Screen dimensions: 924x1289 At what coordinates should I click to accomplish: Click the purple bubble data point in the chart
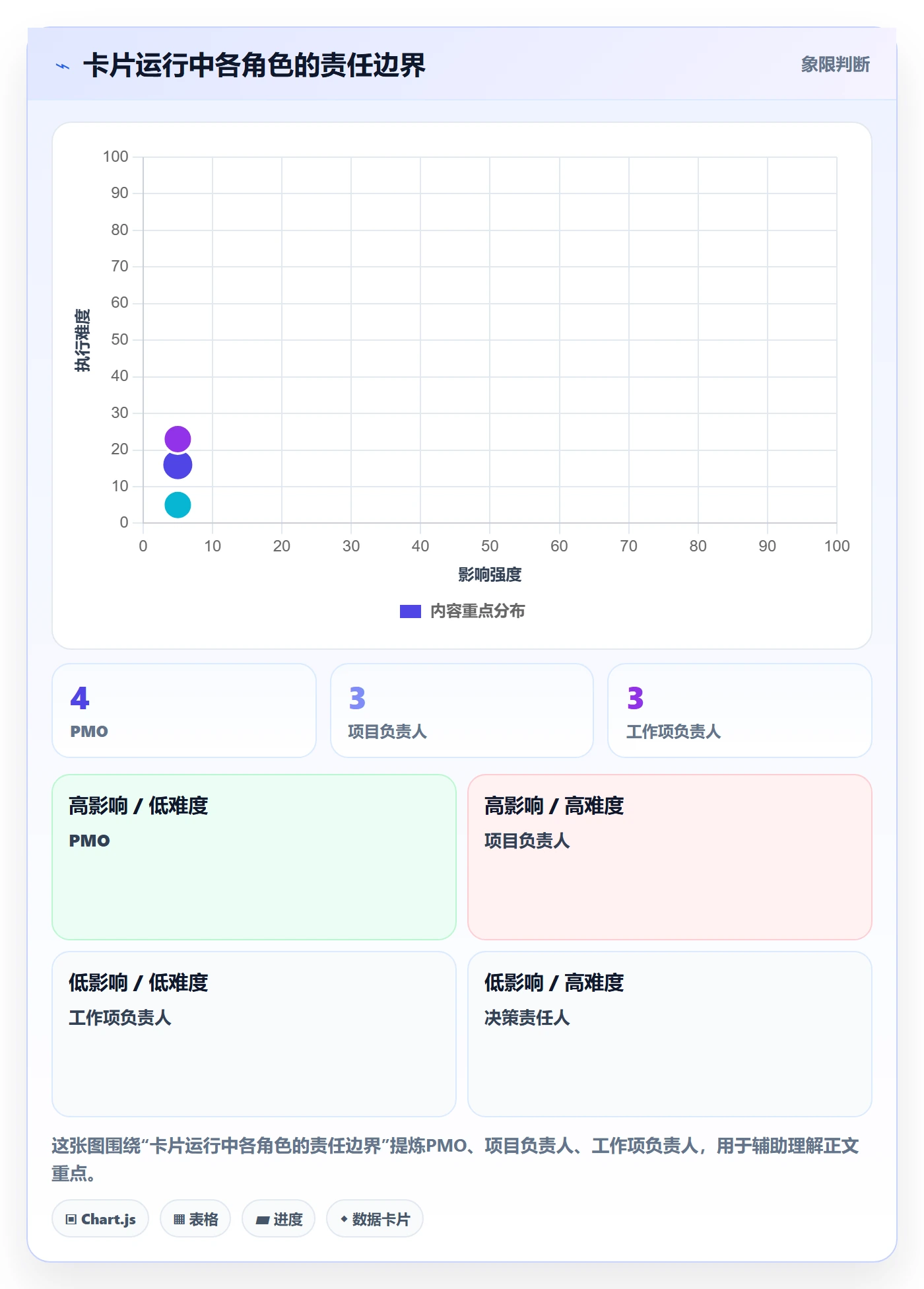[x=178, y=438]
